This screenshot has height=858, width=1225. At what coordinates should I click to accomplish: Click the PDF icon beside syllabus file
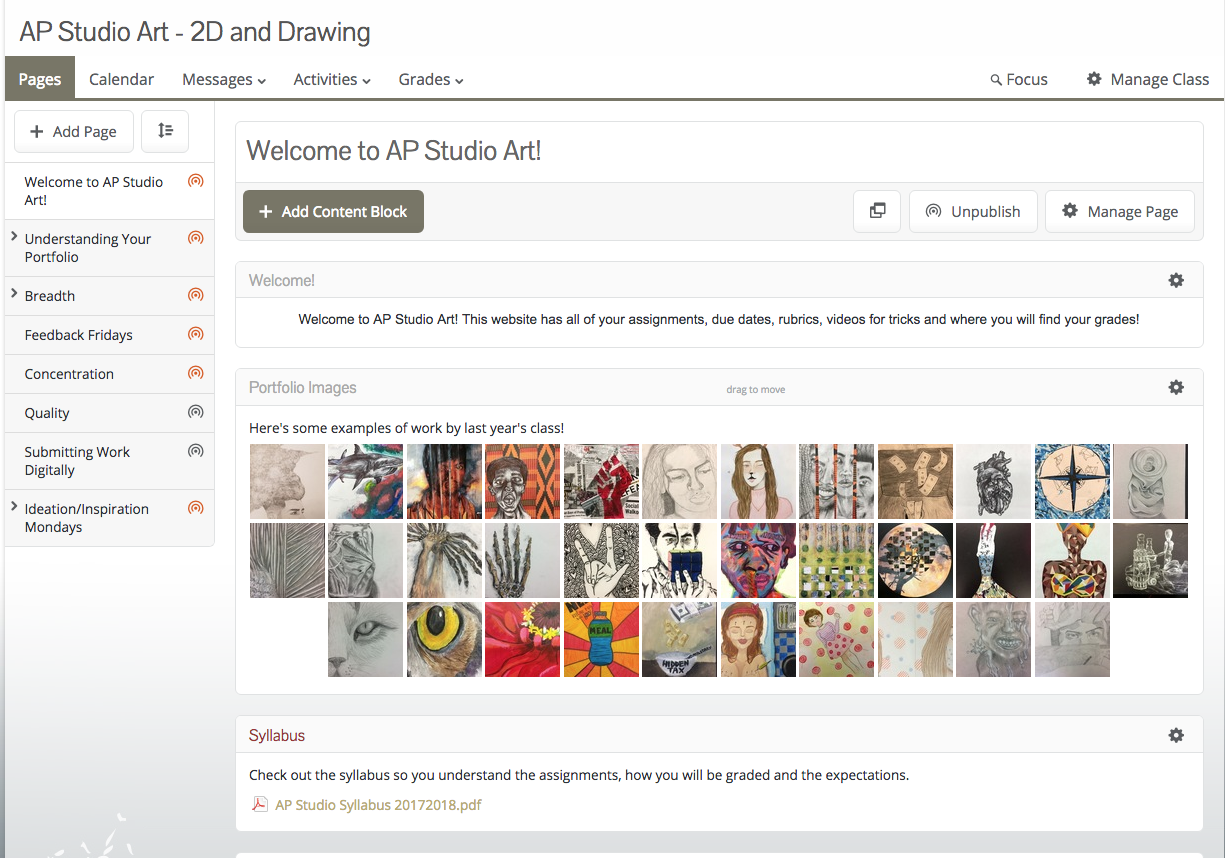click(260, 804)
